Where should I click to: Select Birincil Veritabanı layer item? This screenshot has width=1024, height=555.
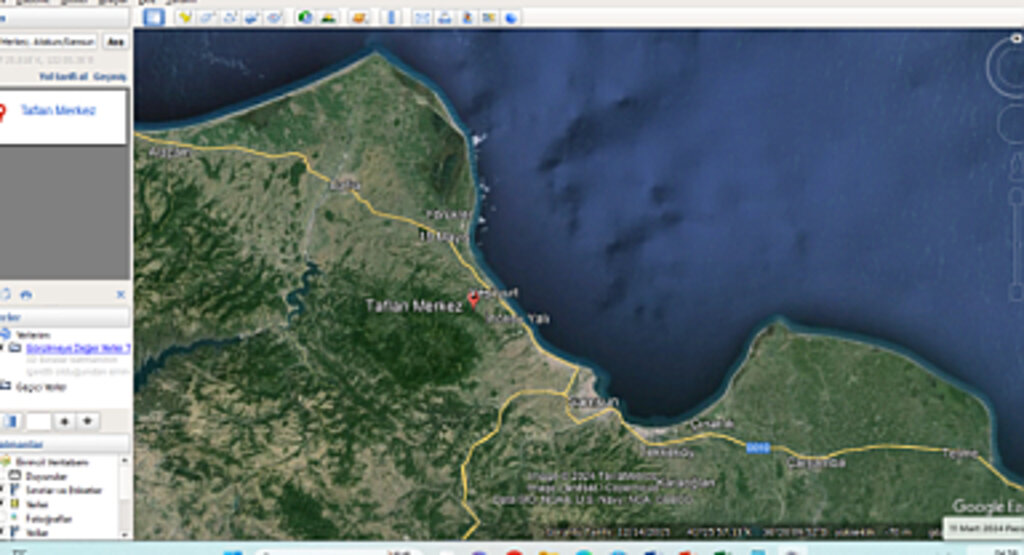(x=52, y=462)
